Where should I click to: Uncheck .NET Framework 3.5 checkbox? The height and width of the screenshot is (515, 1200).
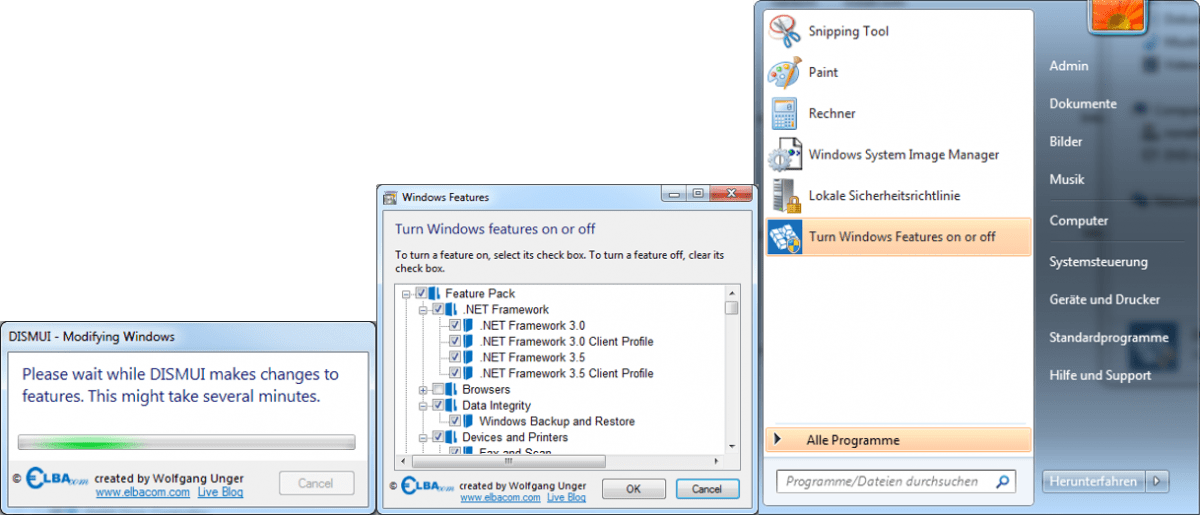pos(455,357)
